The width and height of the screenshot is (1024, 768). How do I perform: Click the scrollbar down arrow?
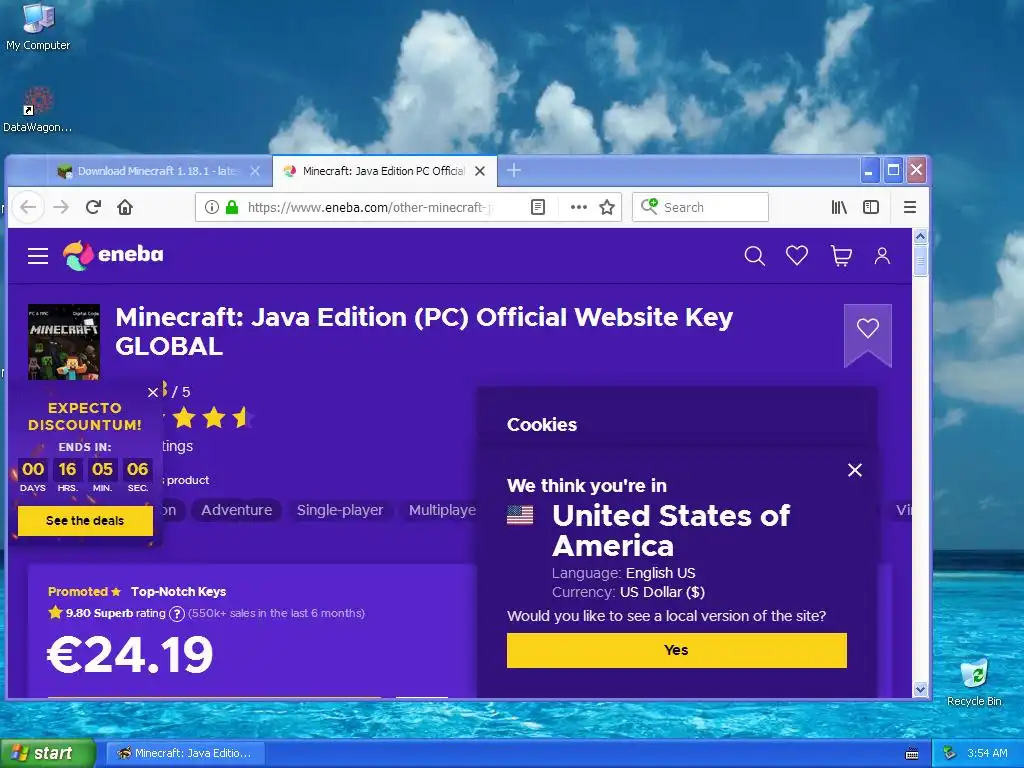point(920,689)
